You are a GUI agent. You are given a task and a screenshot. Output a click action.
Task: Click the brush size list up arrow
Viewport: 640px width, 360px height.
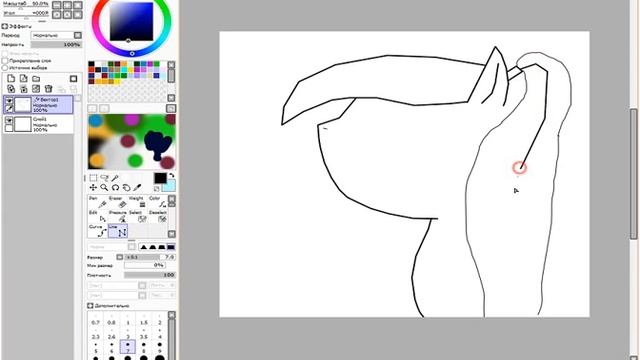coord(172,315)
